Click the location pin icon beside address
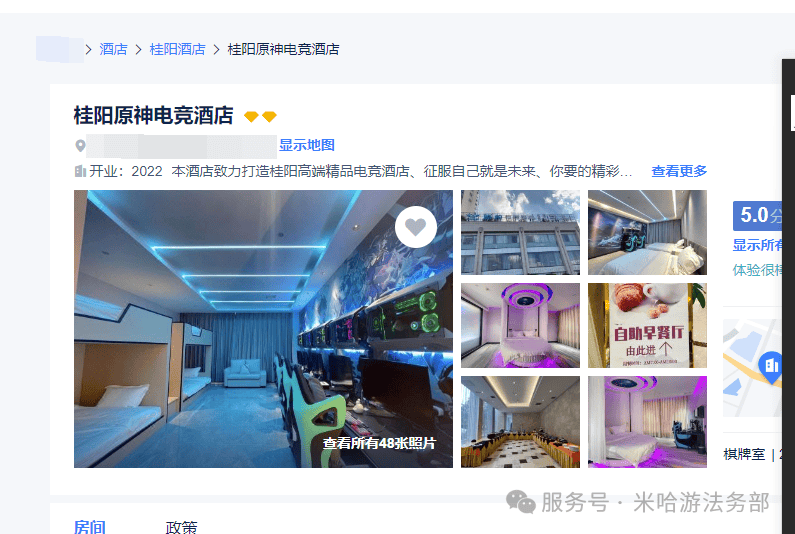795x534 pixels. click(x=80, y=146)
